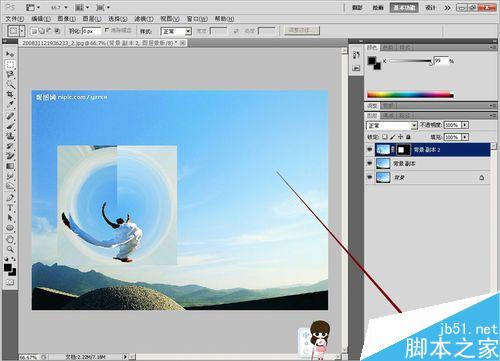Pick a color from the spectrum ramp
500x361 pixels.
coord(410,95)
